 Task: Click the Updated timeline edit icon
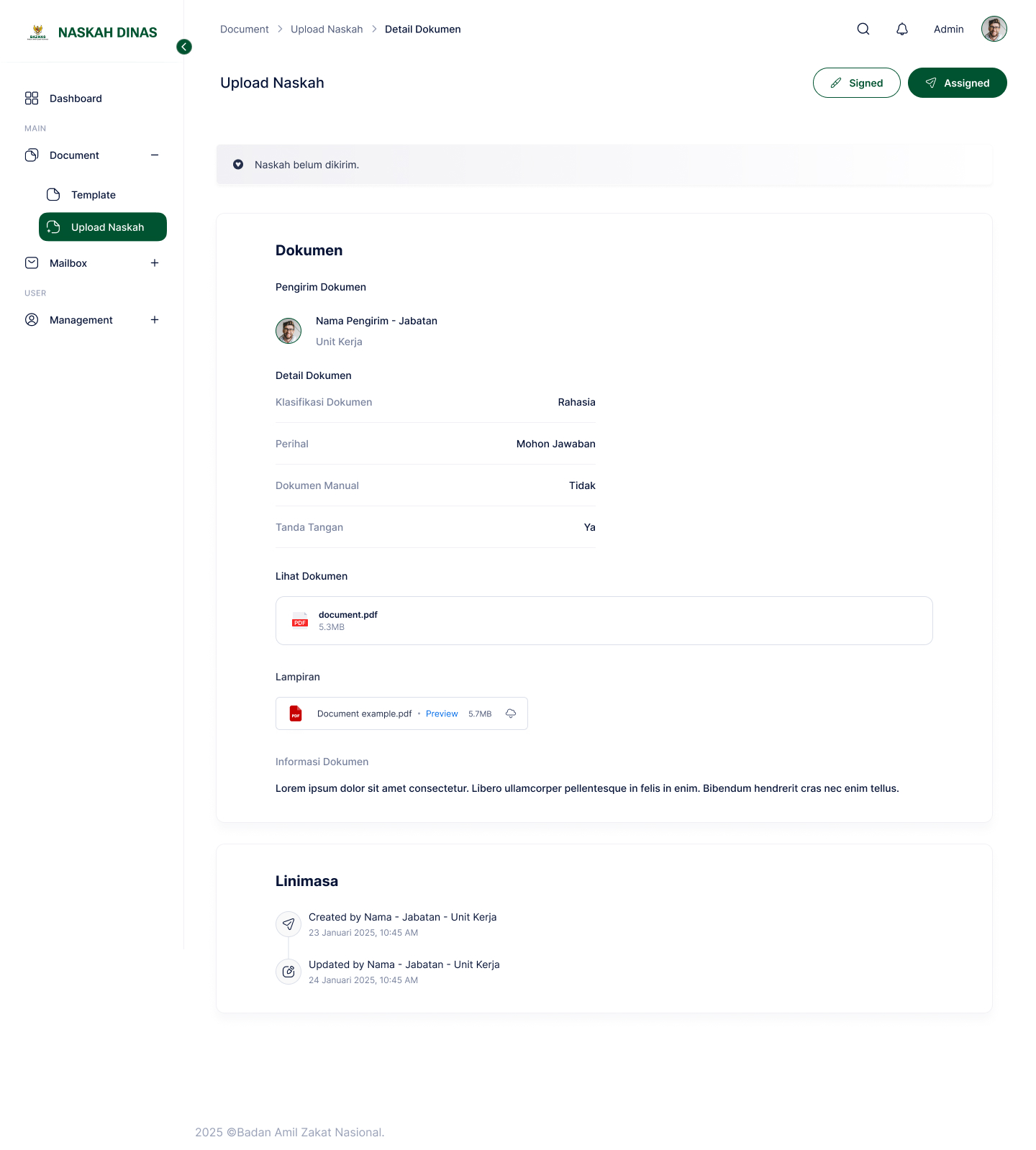[288, 972]
